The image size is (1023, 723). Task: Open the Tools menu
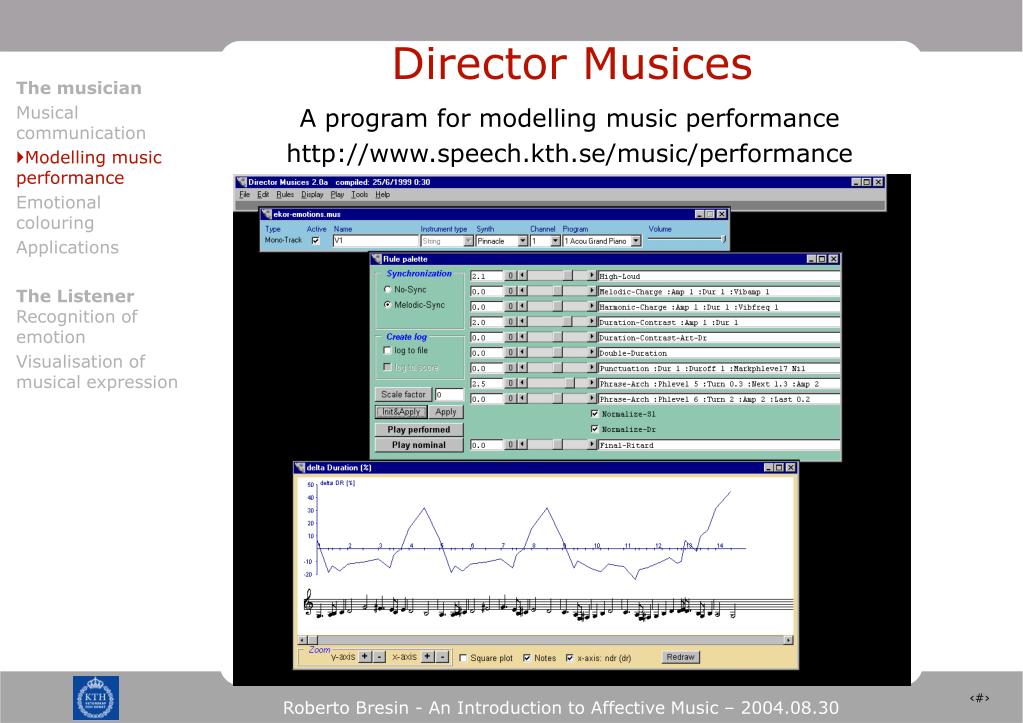pos(359,194)
